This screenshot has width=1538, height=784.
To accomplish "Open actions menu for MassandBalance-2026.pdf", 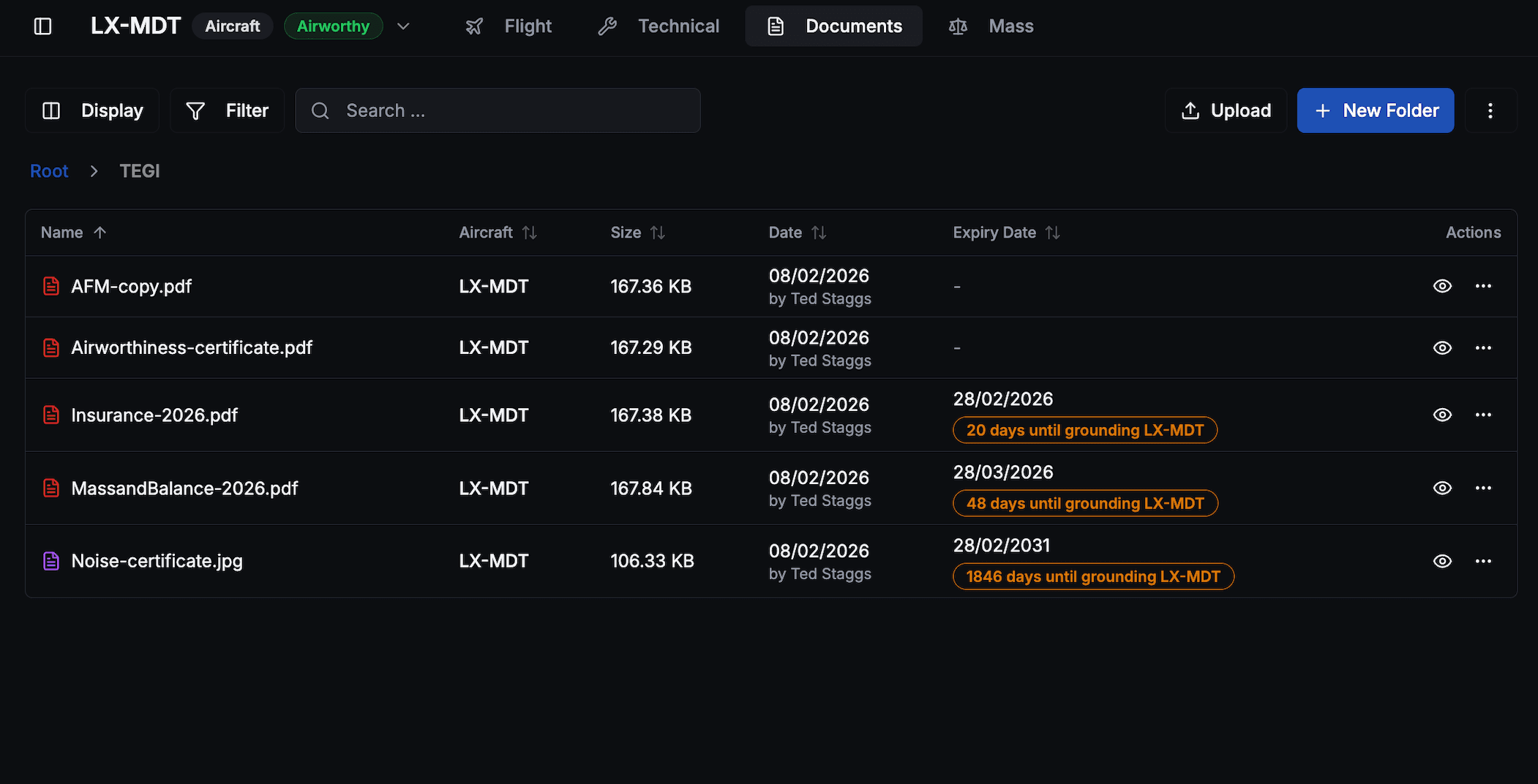I will pyautogui.click(x=1484, y=488).
